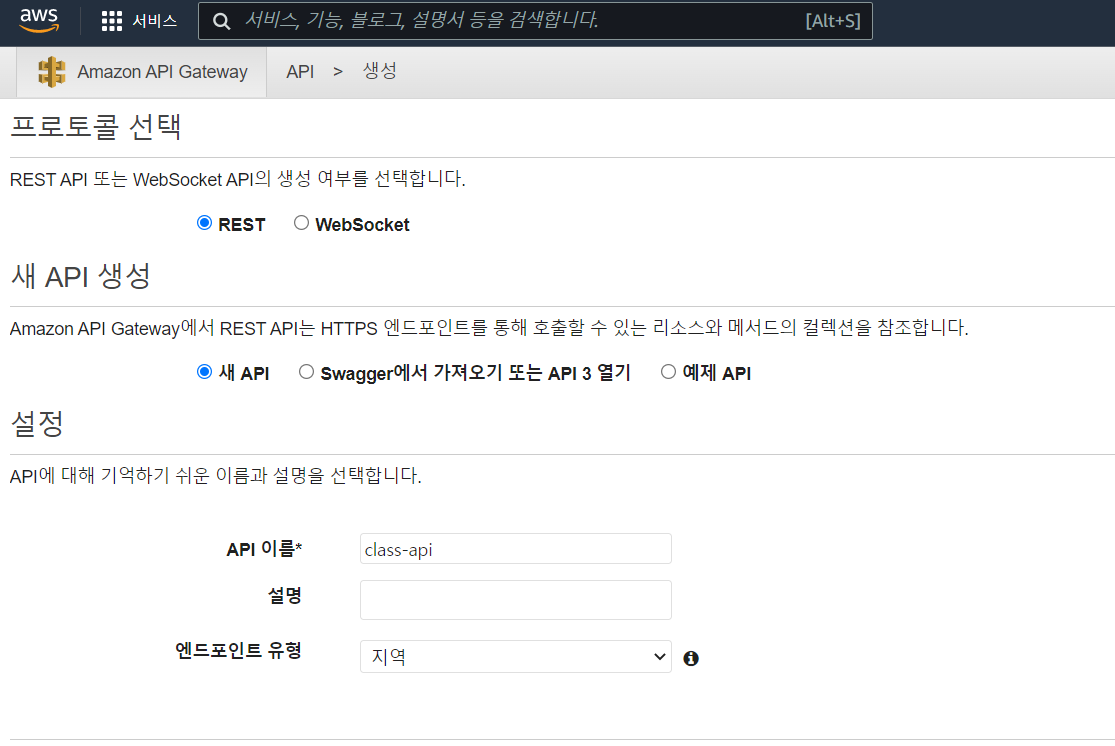Choose Swagger에서 가져오기 radio option
This screenshot has height=746, width=1115.
(x=306, y=372)
